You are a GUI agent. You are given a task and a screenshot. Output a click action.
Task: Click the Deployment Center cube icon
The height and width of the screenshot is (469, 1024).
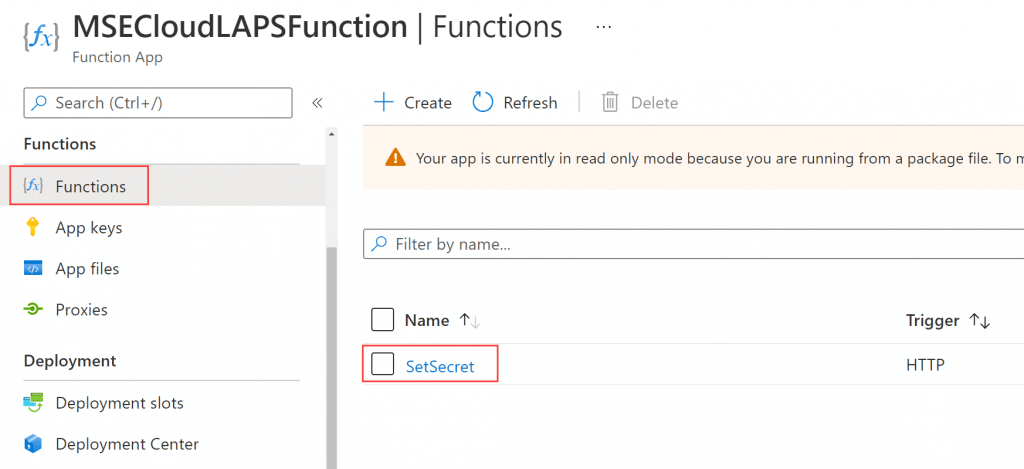point(33,444)
